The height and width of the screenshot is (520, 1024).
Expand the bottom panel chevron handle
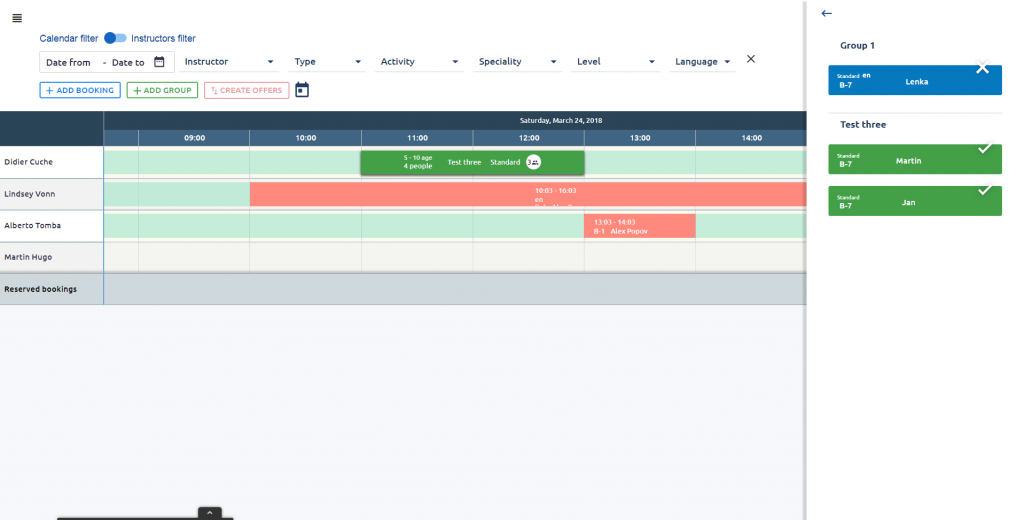click(210, 513)
